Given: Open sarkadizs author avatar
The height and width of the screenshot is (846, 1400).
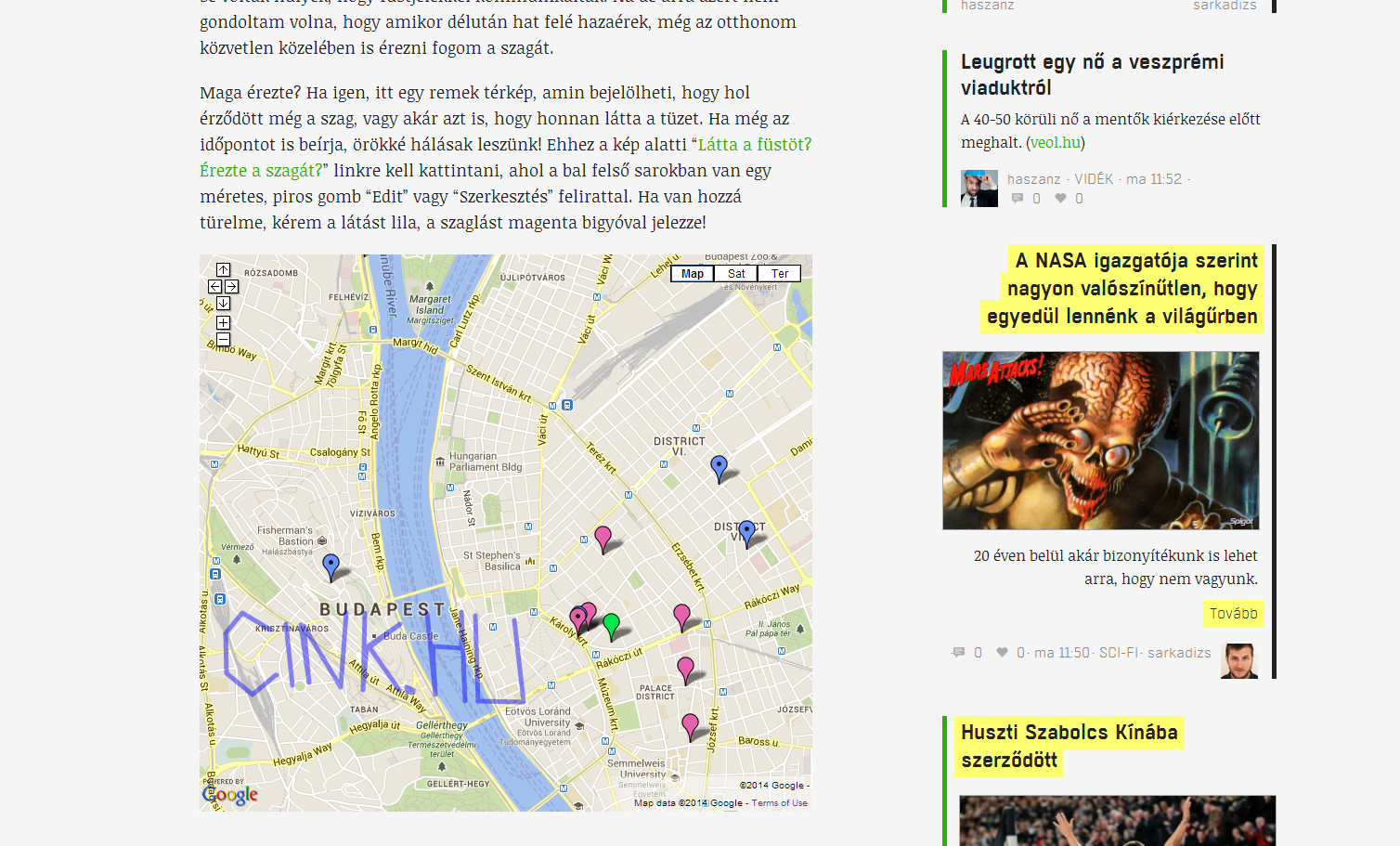Looking at the screenshot, I should pos(1239,660).
